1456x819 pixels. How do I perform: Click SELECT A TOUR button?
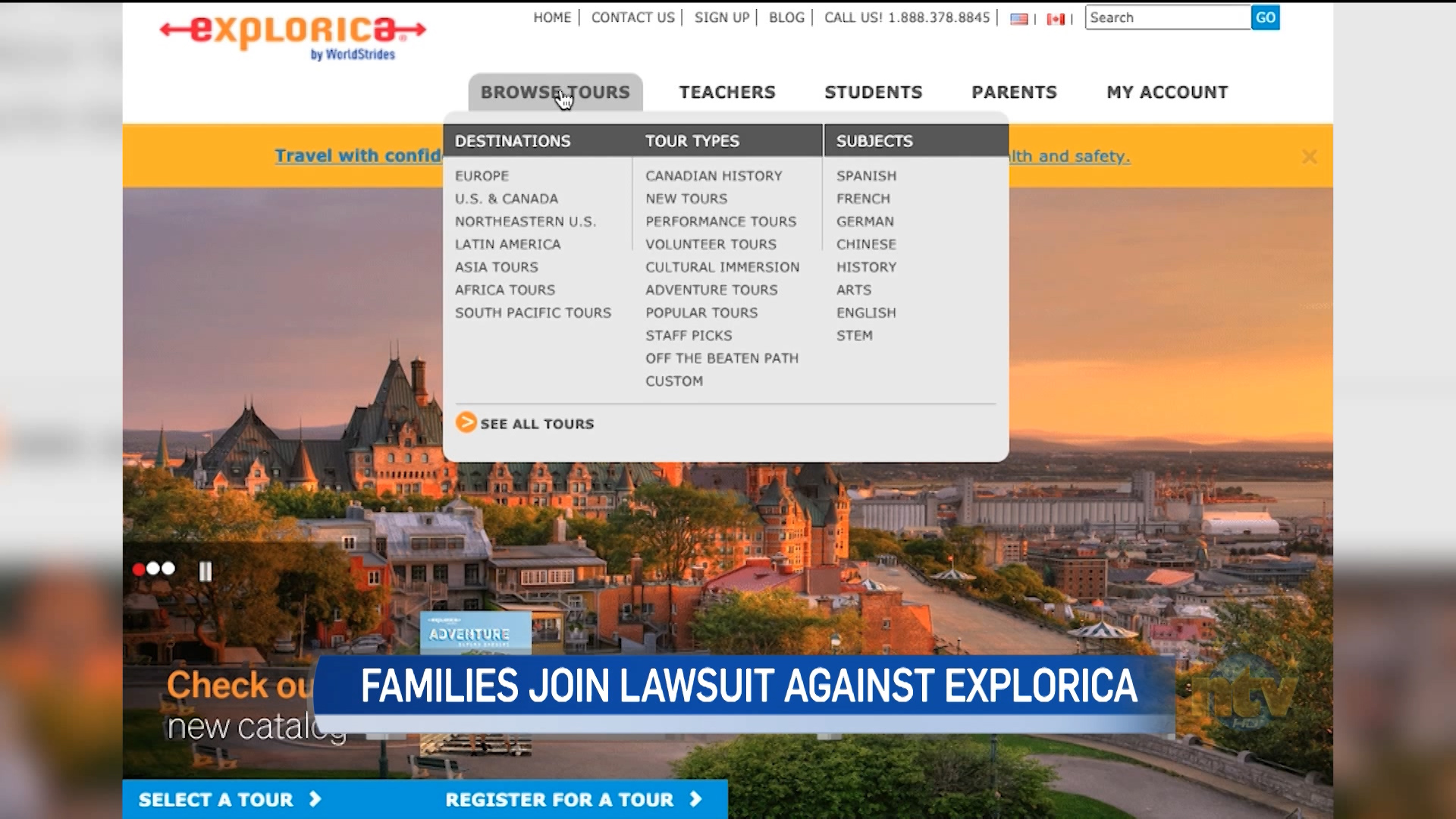(x=230, y=799)
